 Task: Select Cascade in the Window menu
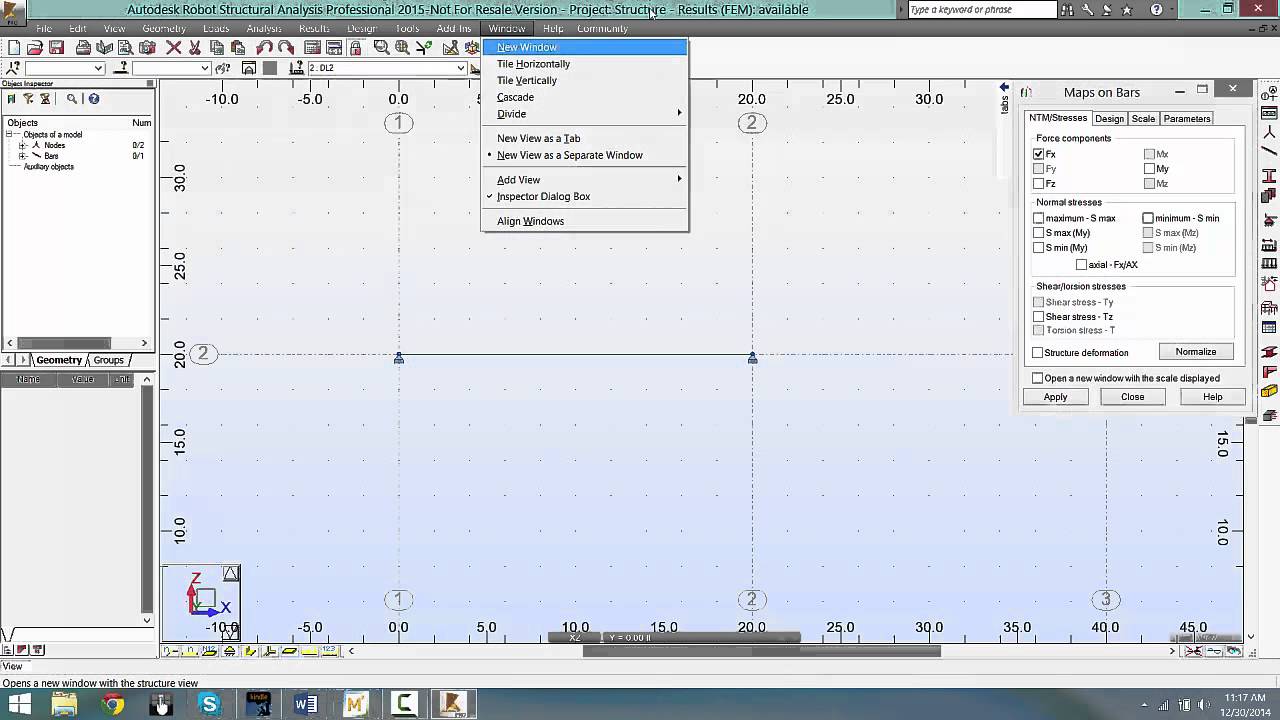[x=584, y=97]
